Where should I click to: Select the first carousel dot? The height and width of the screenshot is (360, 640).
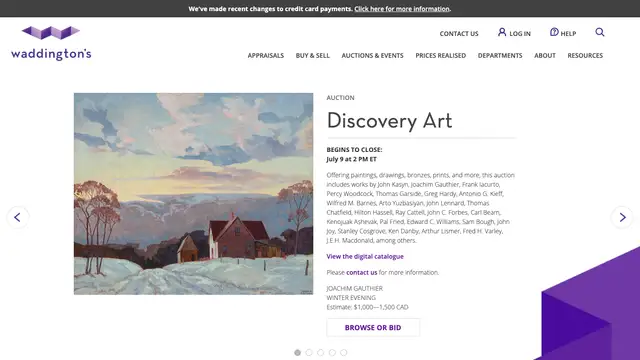click(298, 353)
